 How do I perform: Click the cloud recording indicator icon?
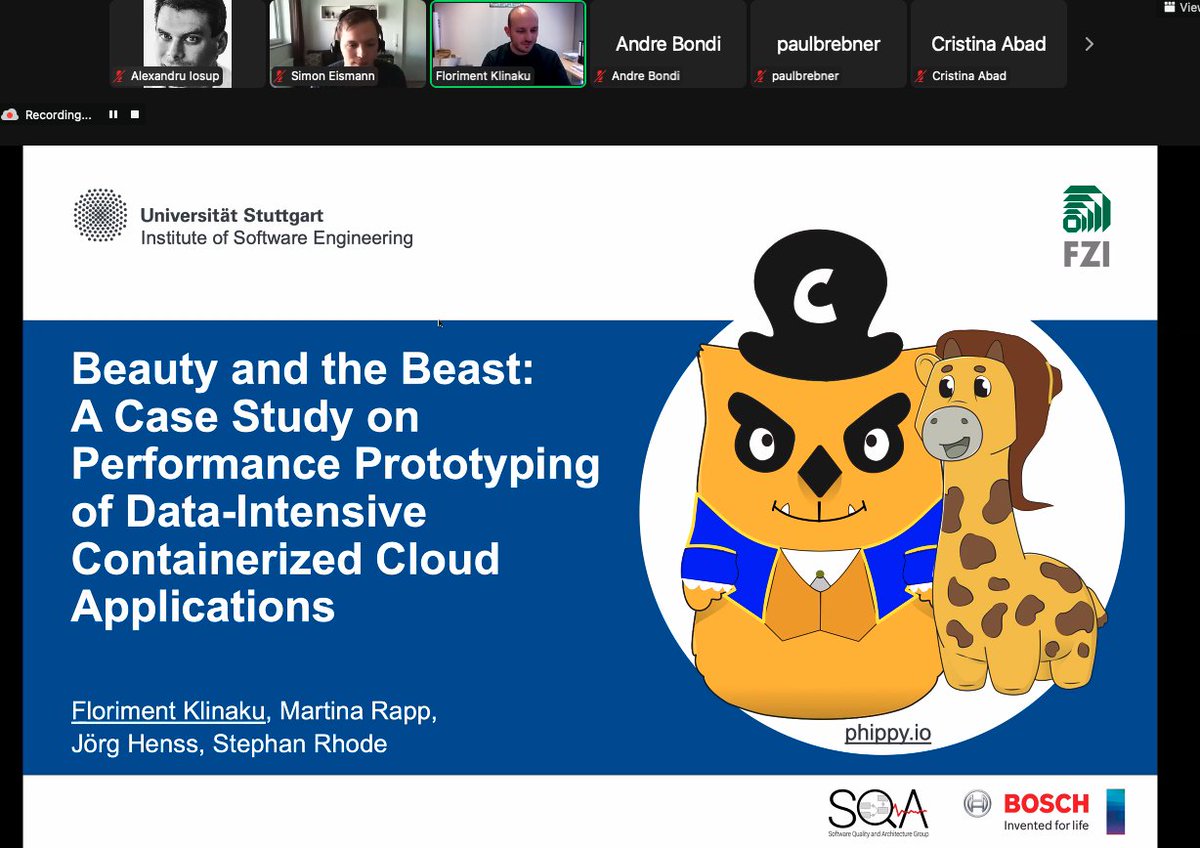(x=11, y=115)
